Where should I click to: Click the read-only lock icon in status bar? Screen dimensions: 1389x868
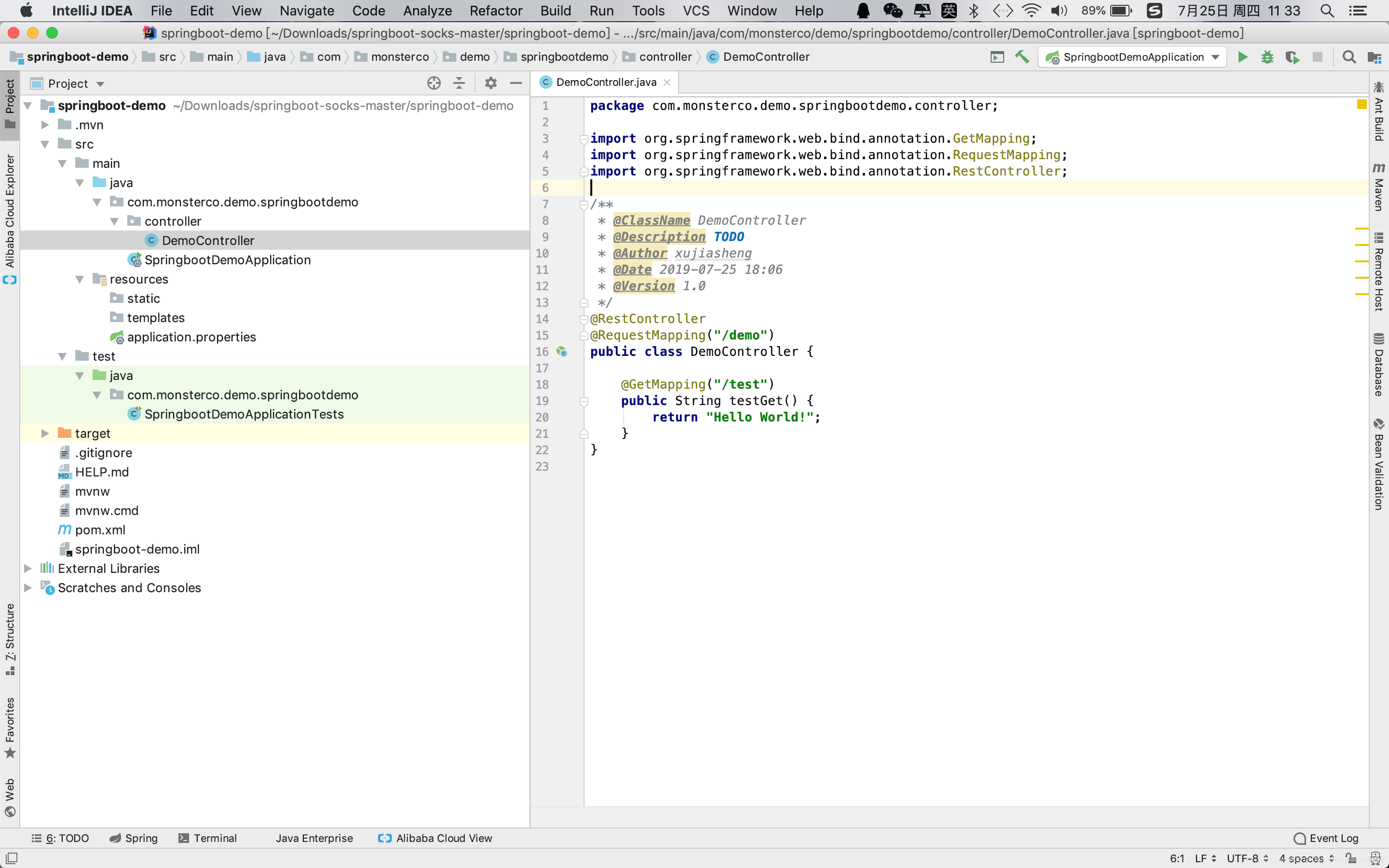[x=1350, y=858]
